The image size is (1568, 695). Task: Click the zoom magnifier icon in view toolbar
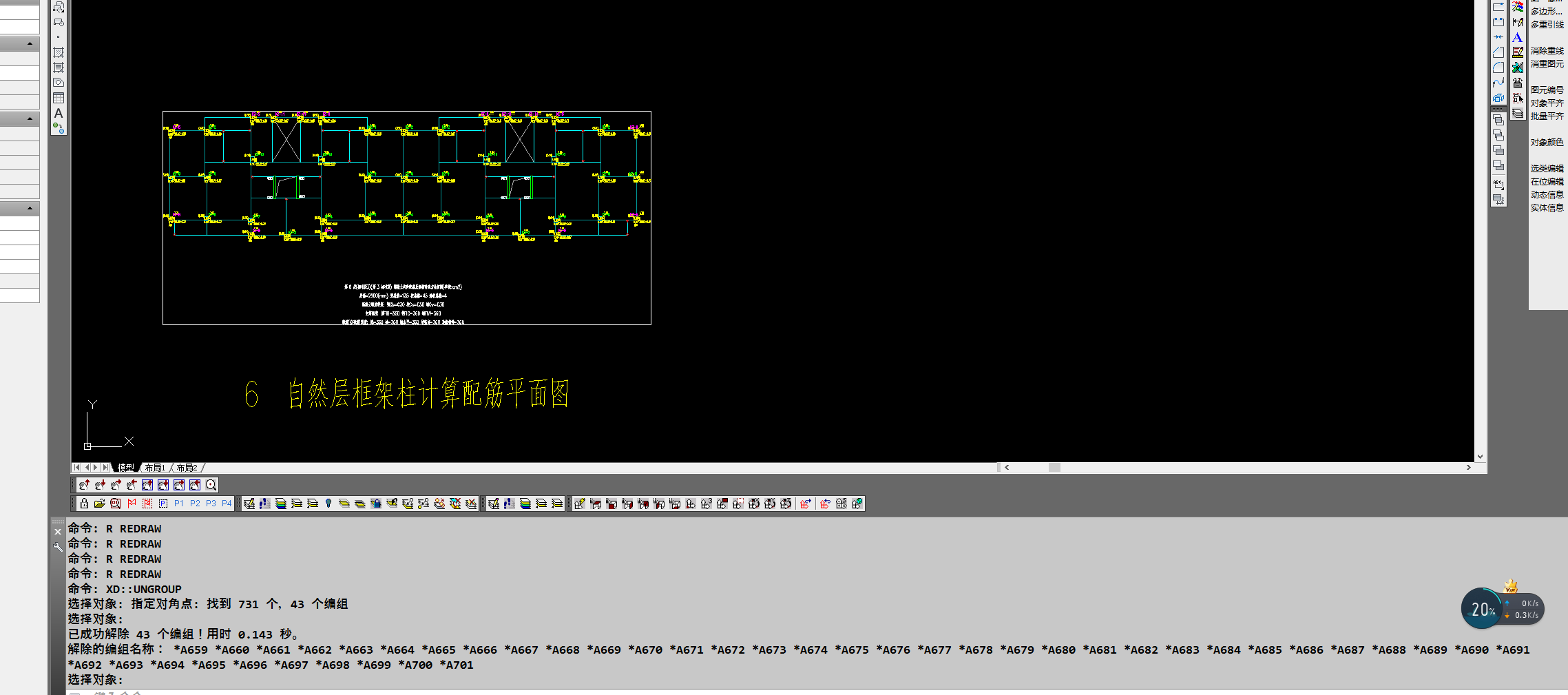click(x=211, y=485)
